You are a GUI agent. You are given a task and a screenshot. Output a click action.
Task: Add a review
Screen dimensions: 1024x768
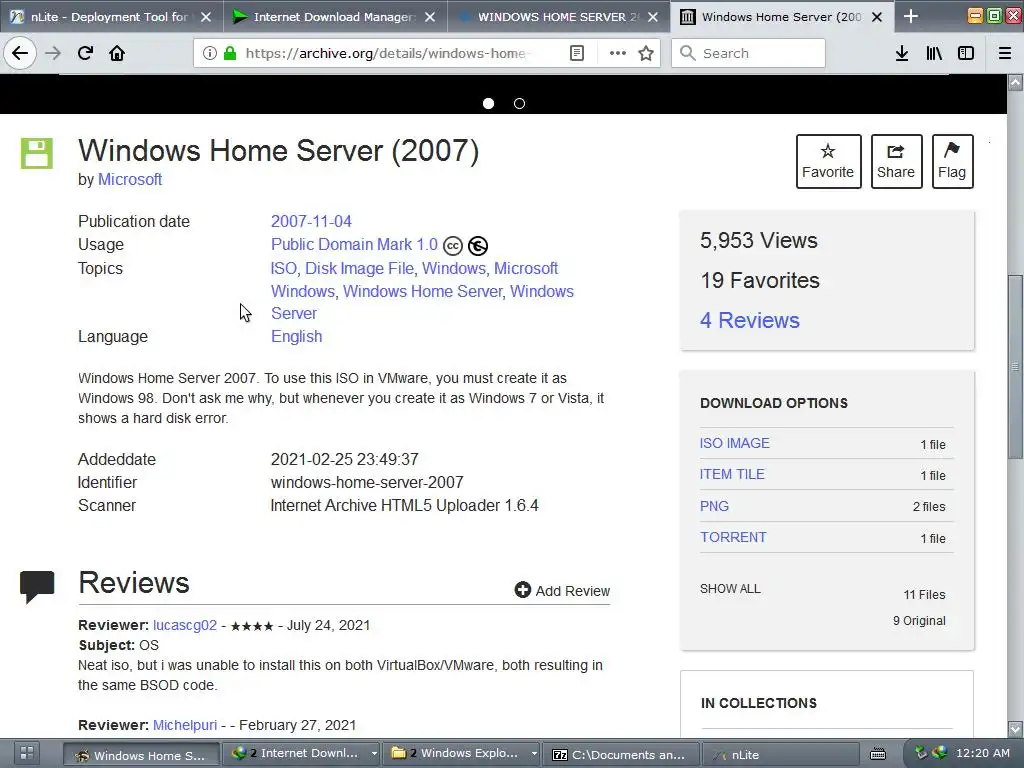(562, 590)
